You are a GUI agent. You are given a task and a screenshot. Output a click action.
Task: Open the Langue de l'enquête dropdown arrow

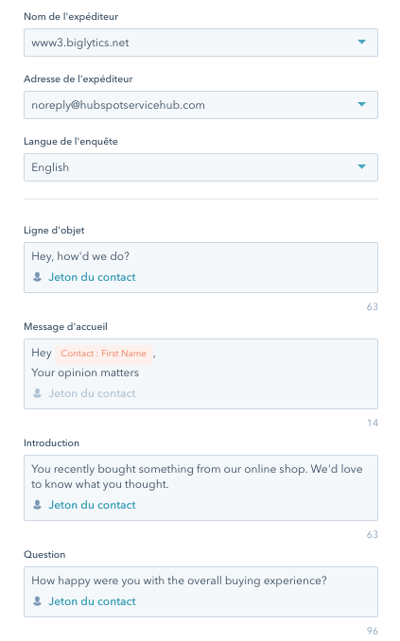[x=362, y=167]
